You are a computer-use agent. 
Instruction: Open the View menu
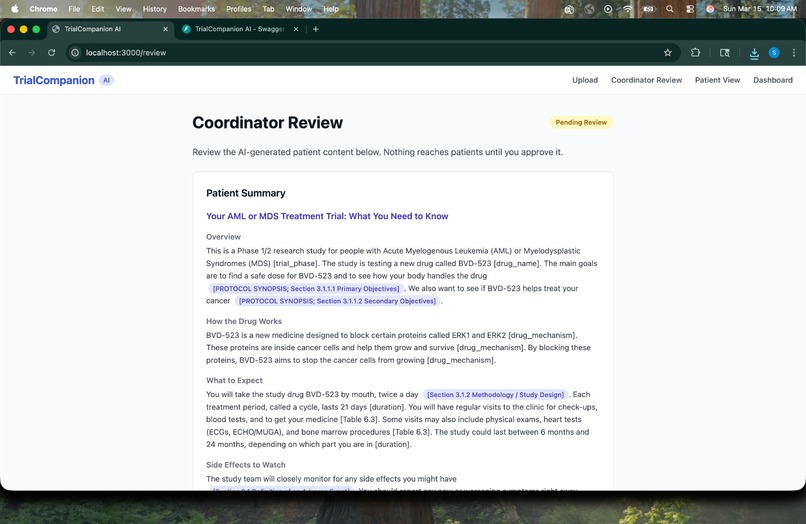coord(123,9)
